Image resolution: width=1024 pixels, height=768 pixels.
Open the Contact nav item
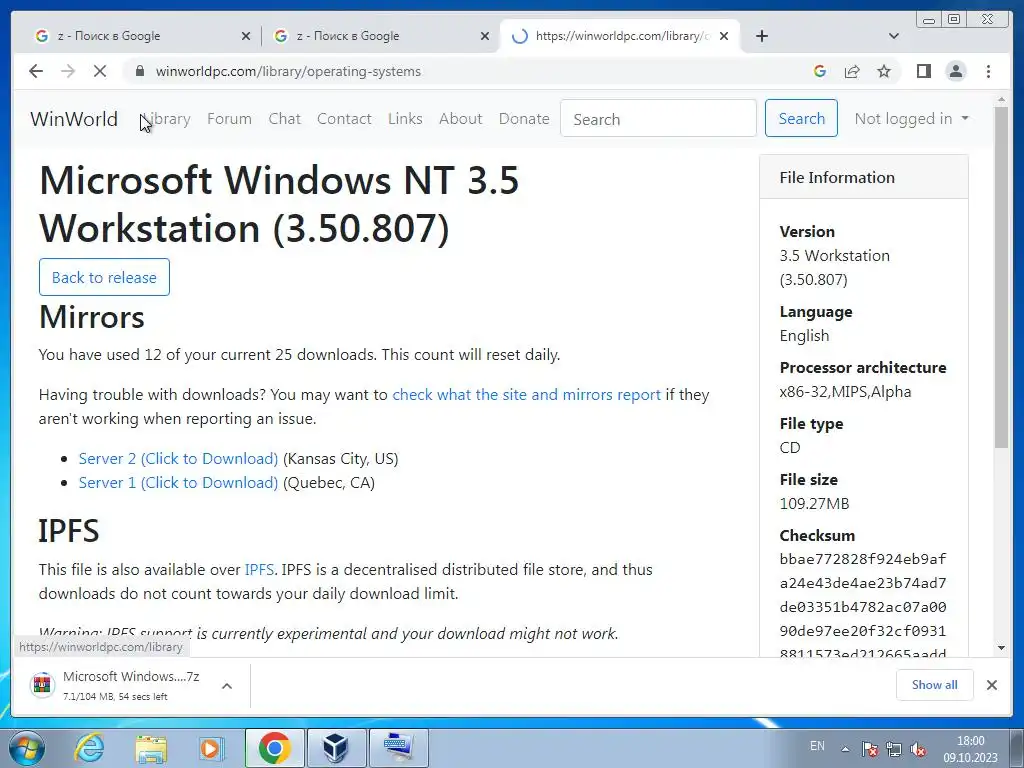344,119
